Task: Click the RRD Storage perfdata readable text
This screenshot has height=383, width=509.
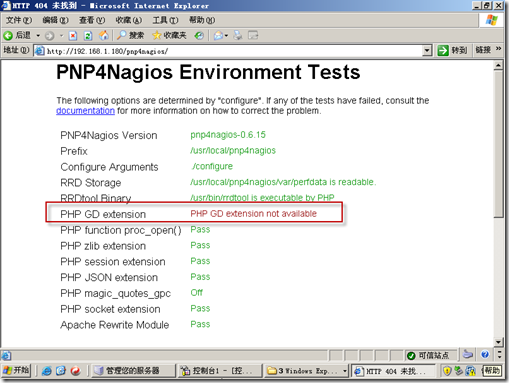Action: (283, 182)
